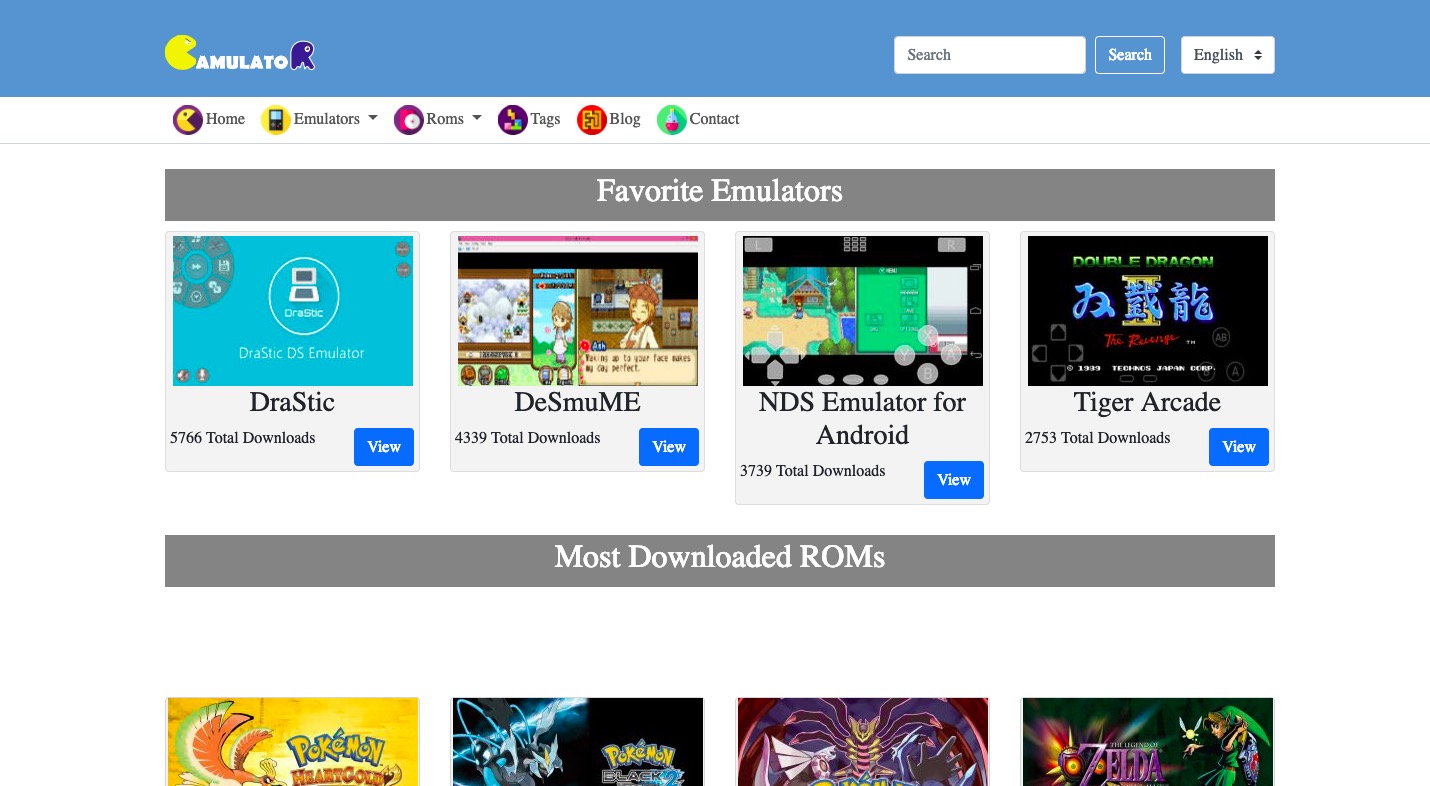Click the red maze Blog icon

(591, 120)
